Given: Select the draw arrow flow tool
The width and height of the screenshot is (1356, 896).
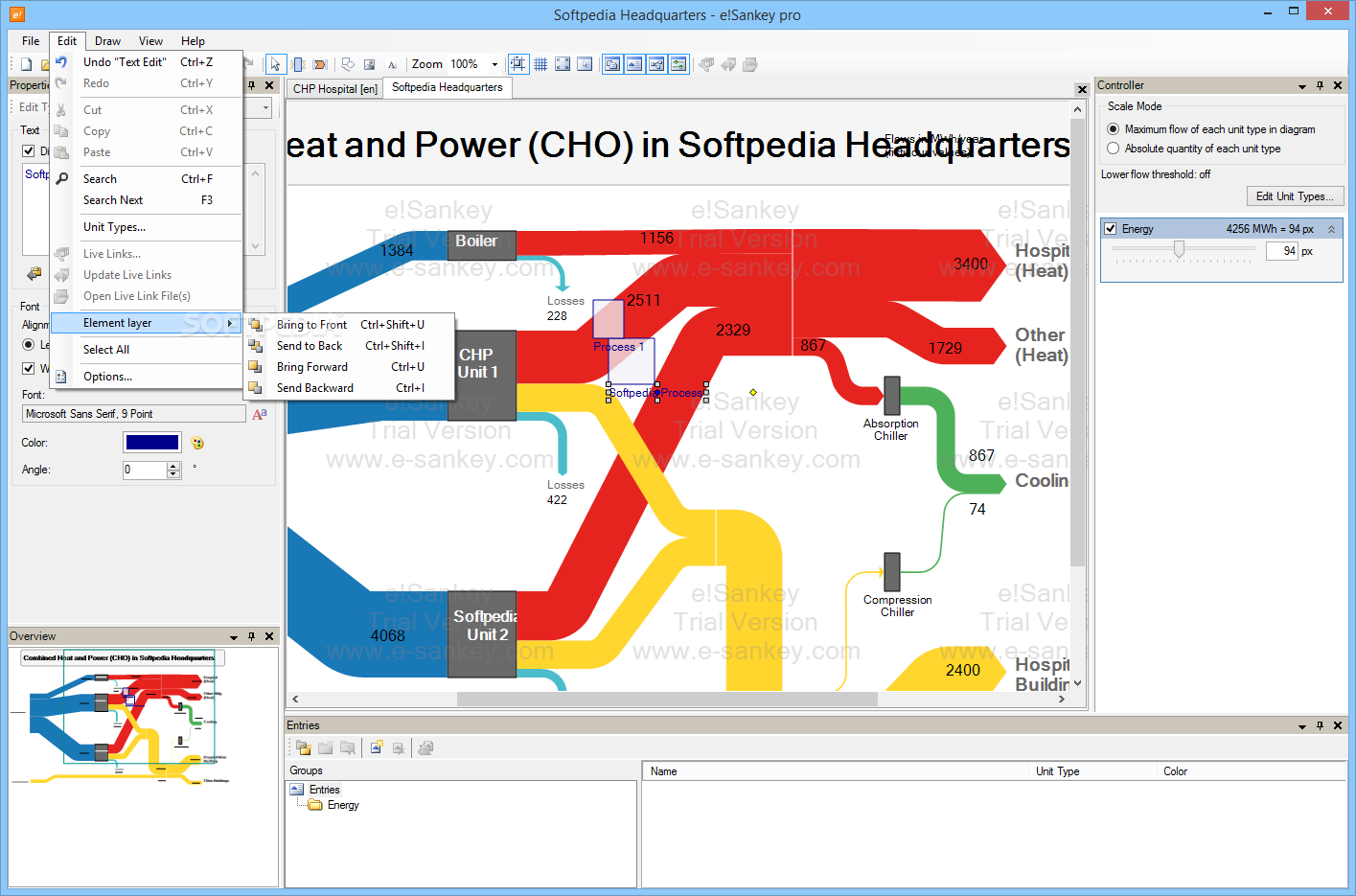Looking at the screenshot, I should click(x=320, y=64).
